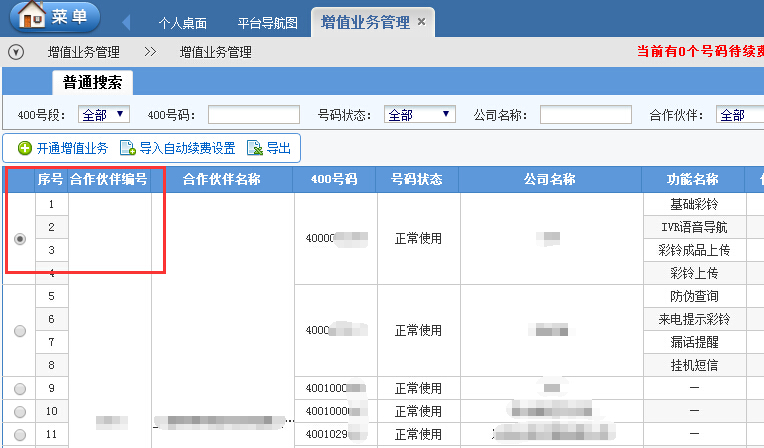Select the 普通搜索 tab
This screenshot has height=448, width=764.
[92, 83]
